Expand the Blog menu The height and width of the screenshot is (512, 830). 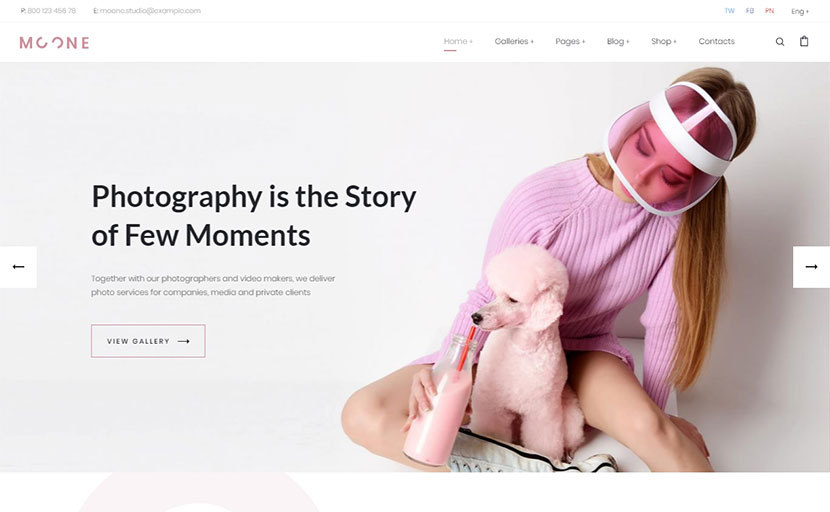618,41
